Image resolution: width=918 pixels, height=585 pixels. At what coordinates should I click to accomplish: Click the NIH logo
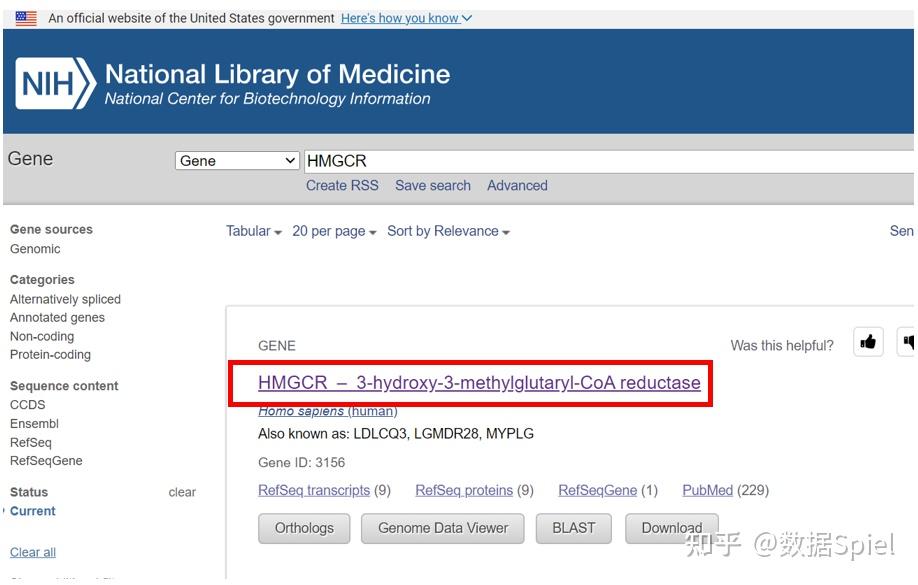point(56,83)
